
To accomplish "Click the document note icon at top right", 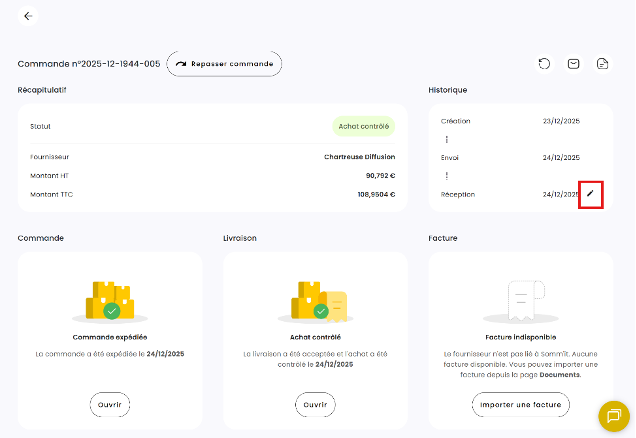I will [602, 64].
